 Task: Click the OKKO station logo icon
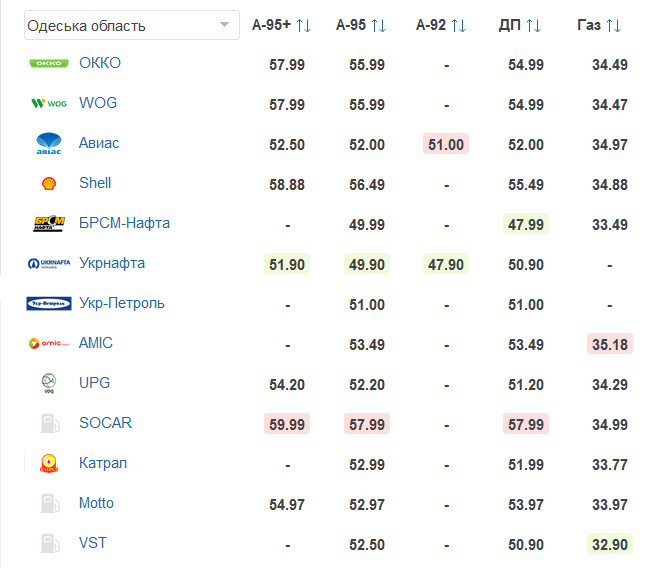[49, 63]
